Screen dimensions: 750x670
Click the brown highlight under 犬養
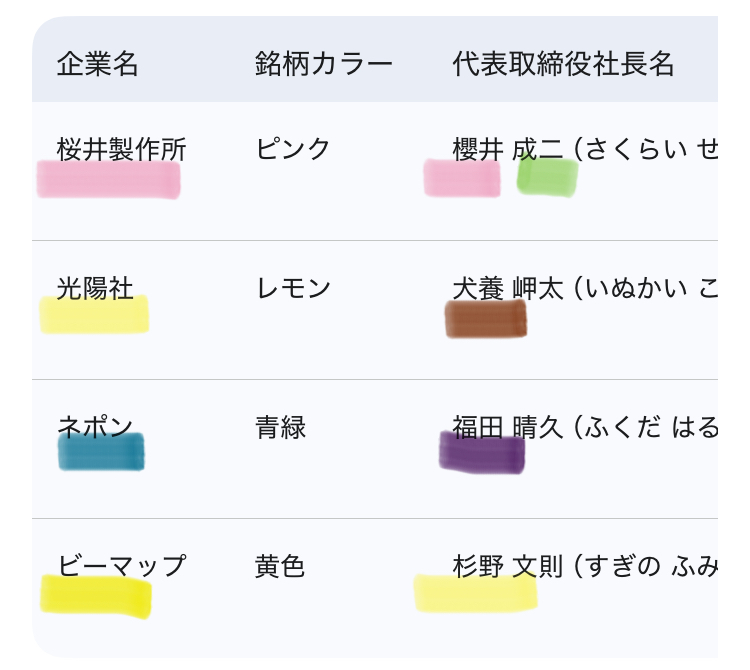[x=486, y=319]
